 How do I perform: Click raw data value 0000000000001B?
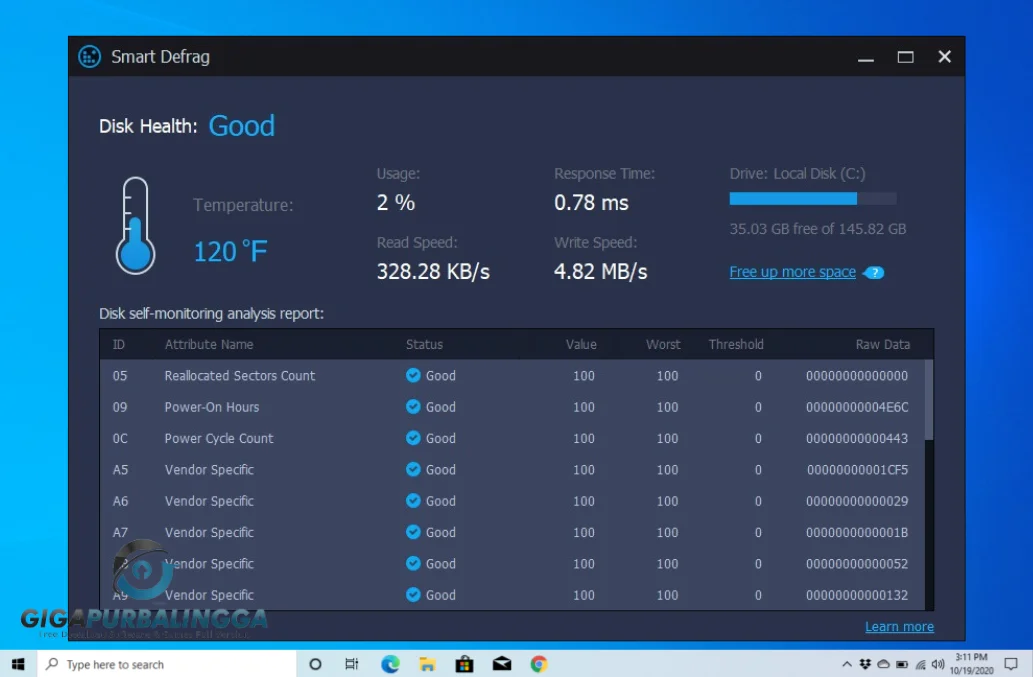click(x=857, y=532)
